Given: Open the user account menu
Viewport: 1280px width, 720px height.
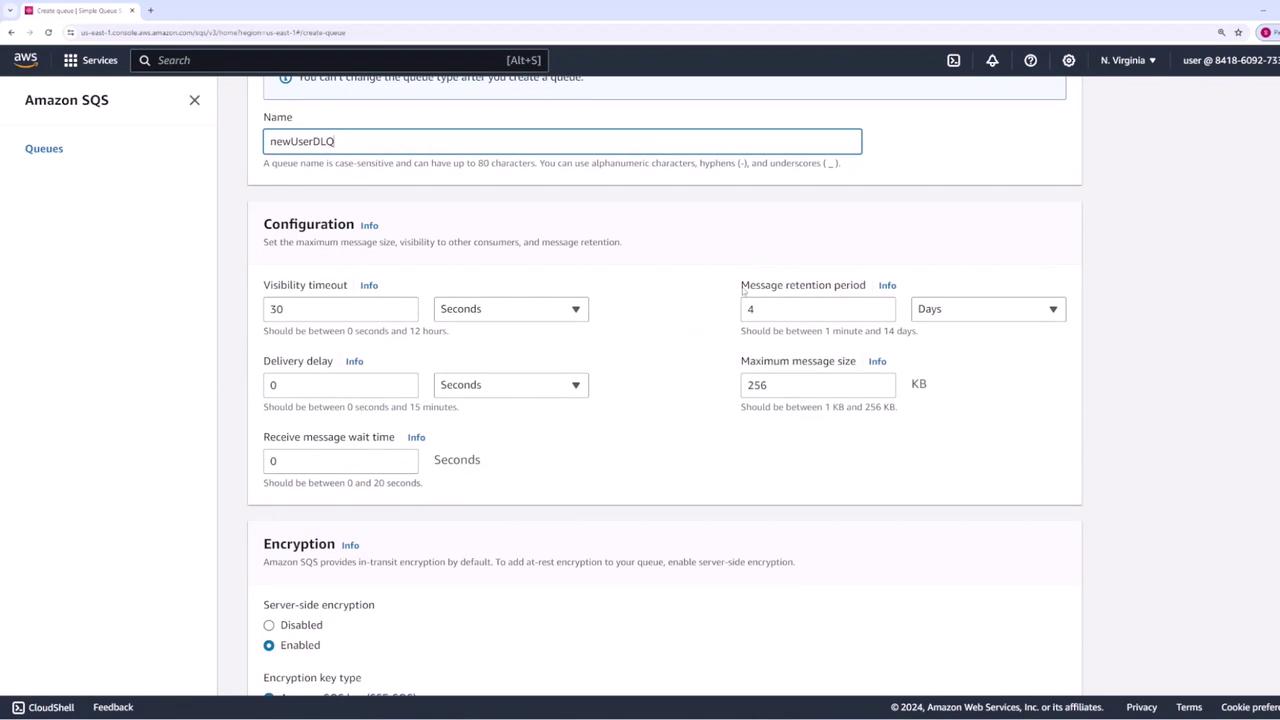Looking at the screenshot, I should (x=1230, y=60).
